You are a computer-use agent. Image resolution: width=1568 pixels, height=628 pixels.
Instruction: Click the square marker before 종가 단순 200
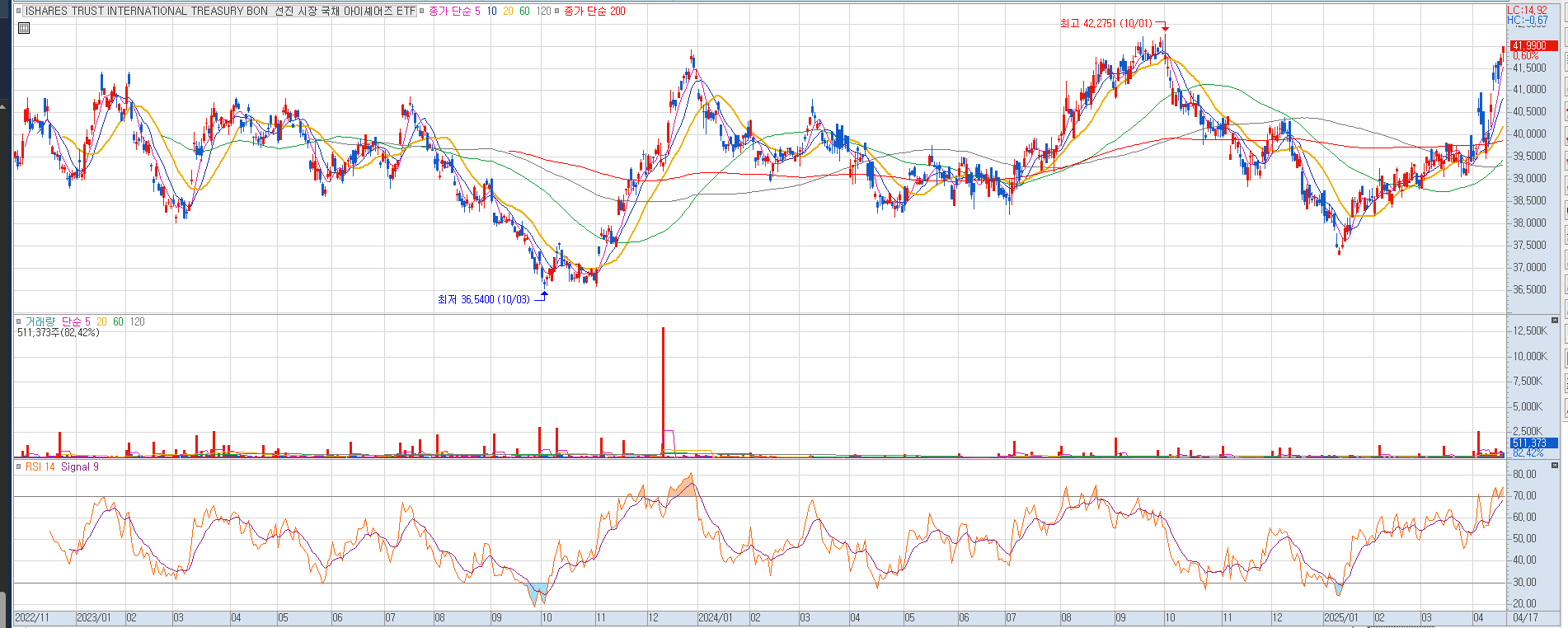557,11
